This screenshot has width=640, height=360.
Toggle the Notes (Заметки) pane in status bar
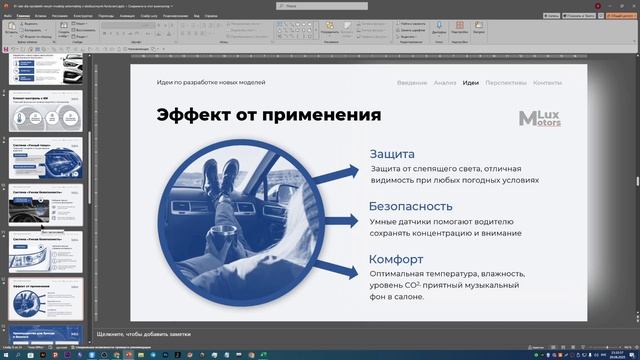536,347
